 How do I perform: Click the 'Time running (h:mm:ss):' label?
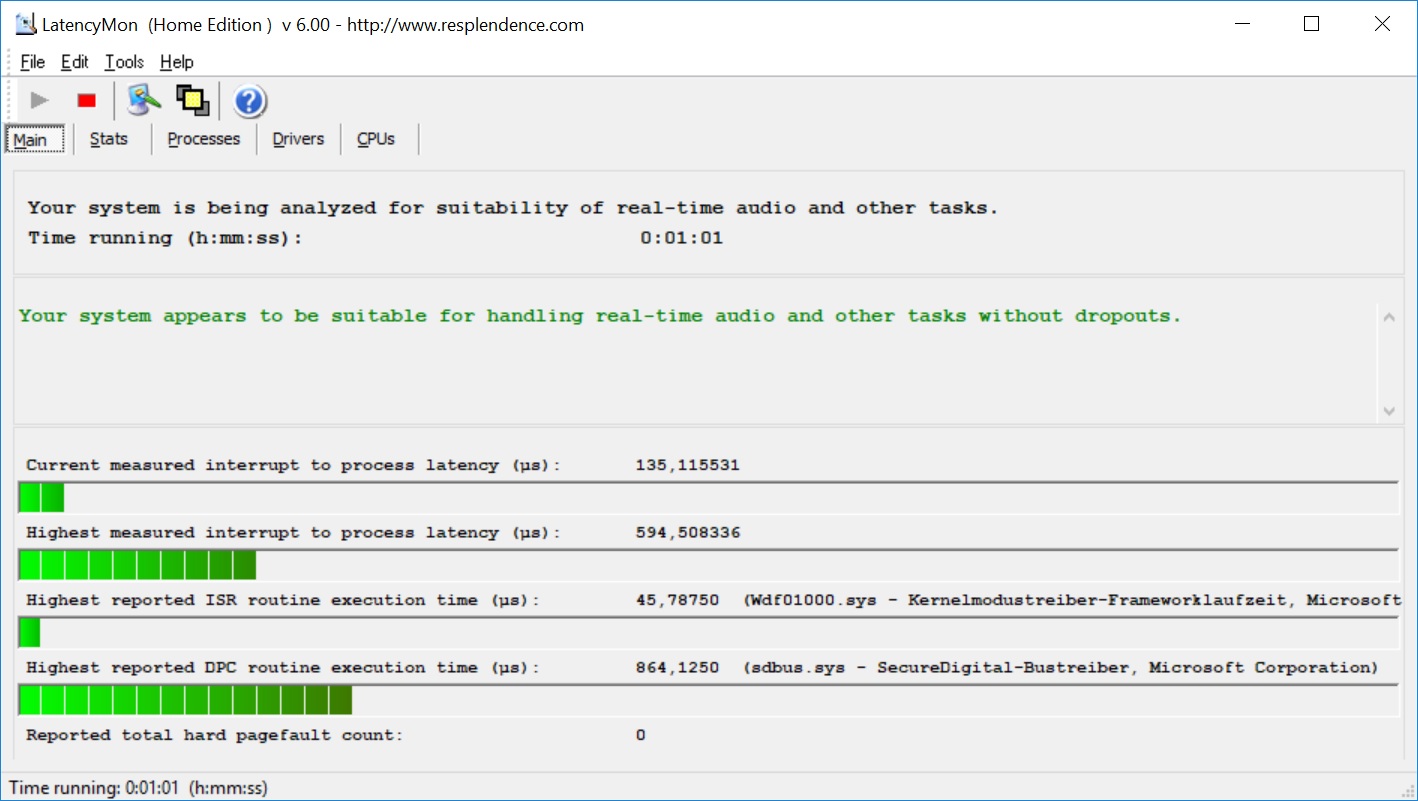click(x=165, y=238)
